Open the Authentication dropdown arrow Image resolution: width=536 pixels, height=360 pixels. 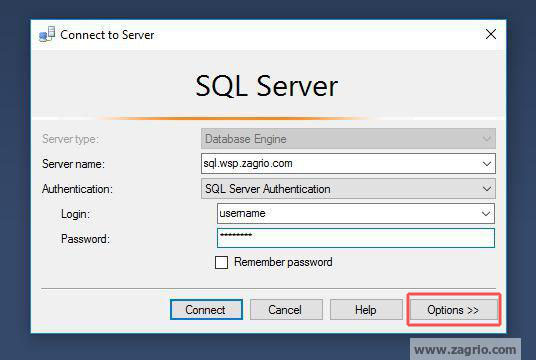click(487, 189)
